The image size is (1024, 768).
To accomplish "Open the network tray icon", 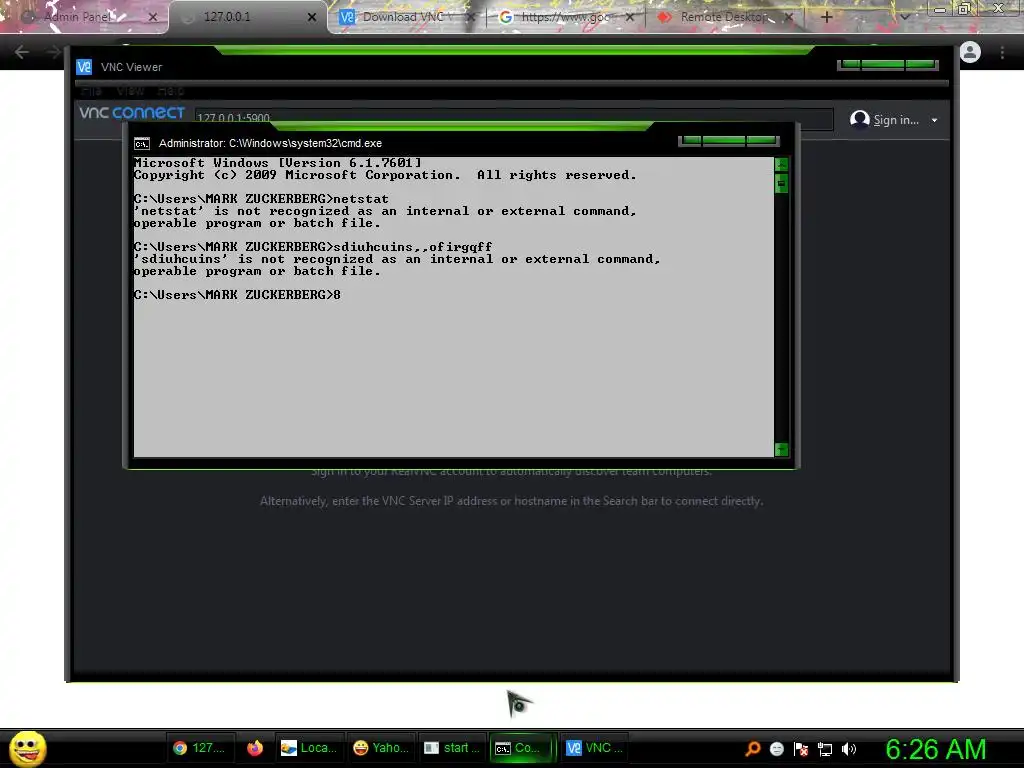I will pyautogui.click(x=825, y=749).
